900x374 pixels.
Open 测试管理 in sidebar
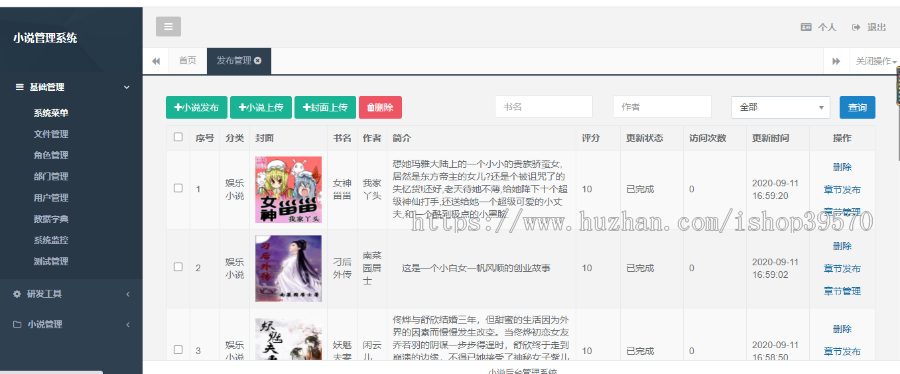pyautogui.click(x=51, y=262)
